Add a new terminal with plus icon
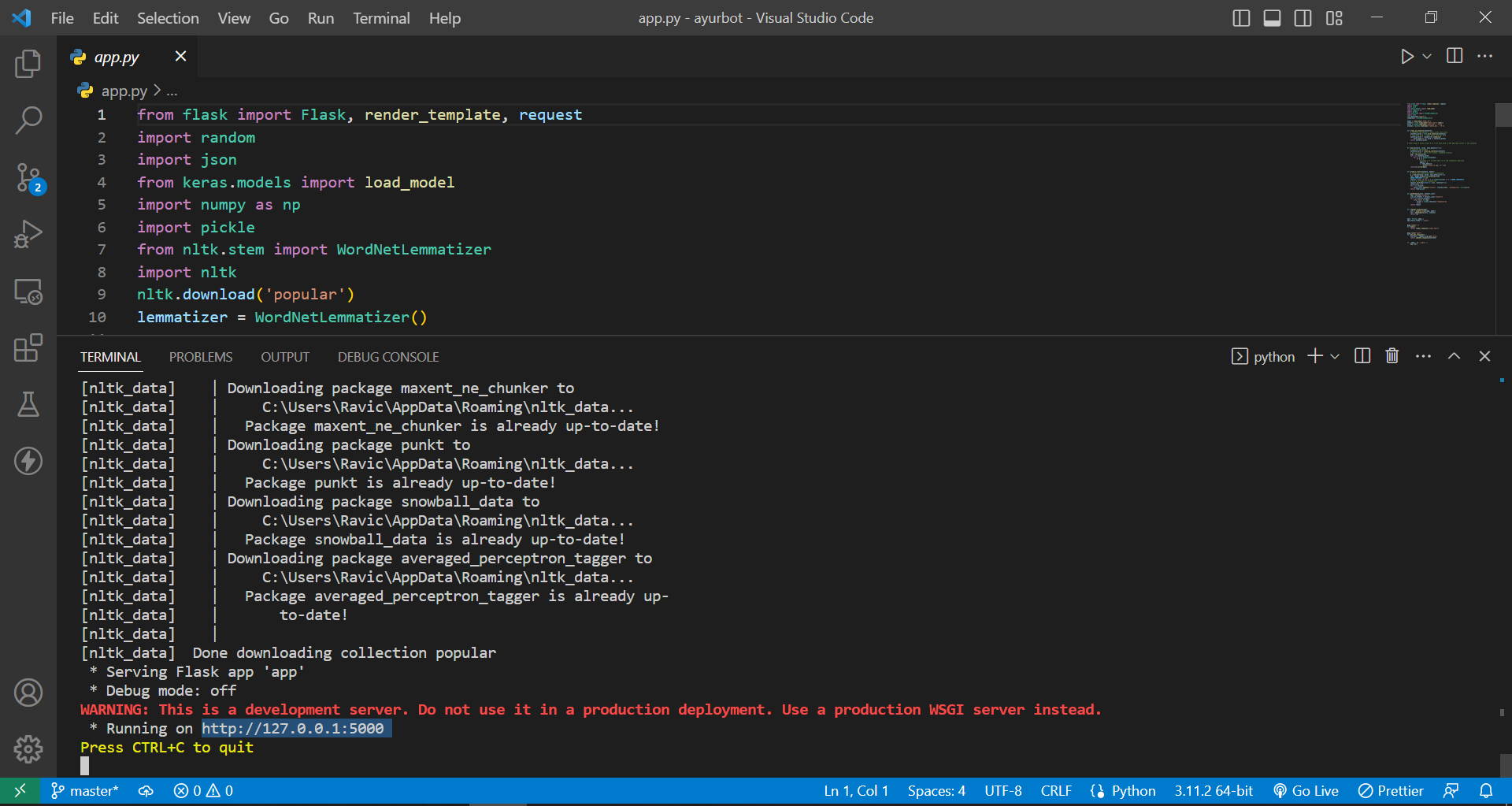 tap(1314, 356)
